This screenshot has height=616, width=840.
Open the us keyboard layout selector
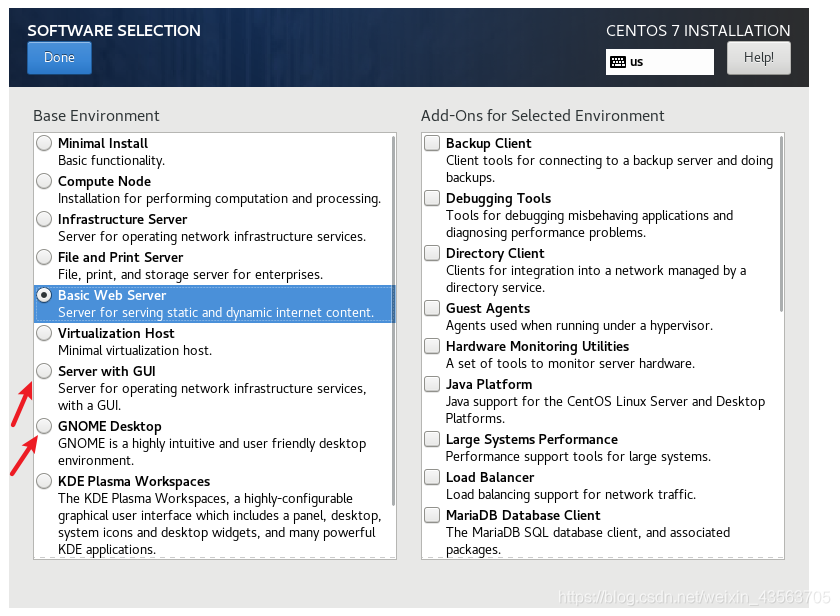[659, 62]
